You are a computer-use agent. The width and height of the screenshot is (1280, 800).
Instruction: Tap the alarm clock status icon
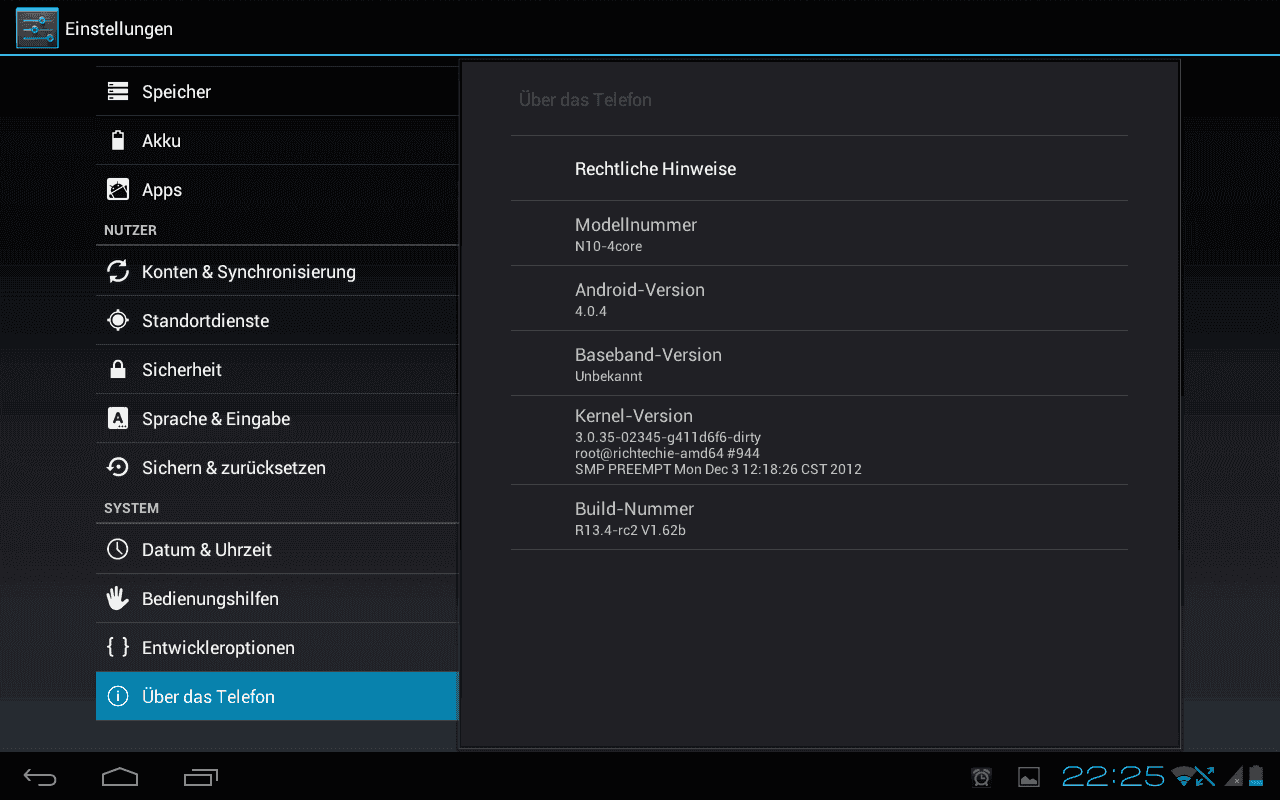tap(982, 777)
